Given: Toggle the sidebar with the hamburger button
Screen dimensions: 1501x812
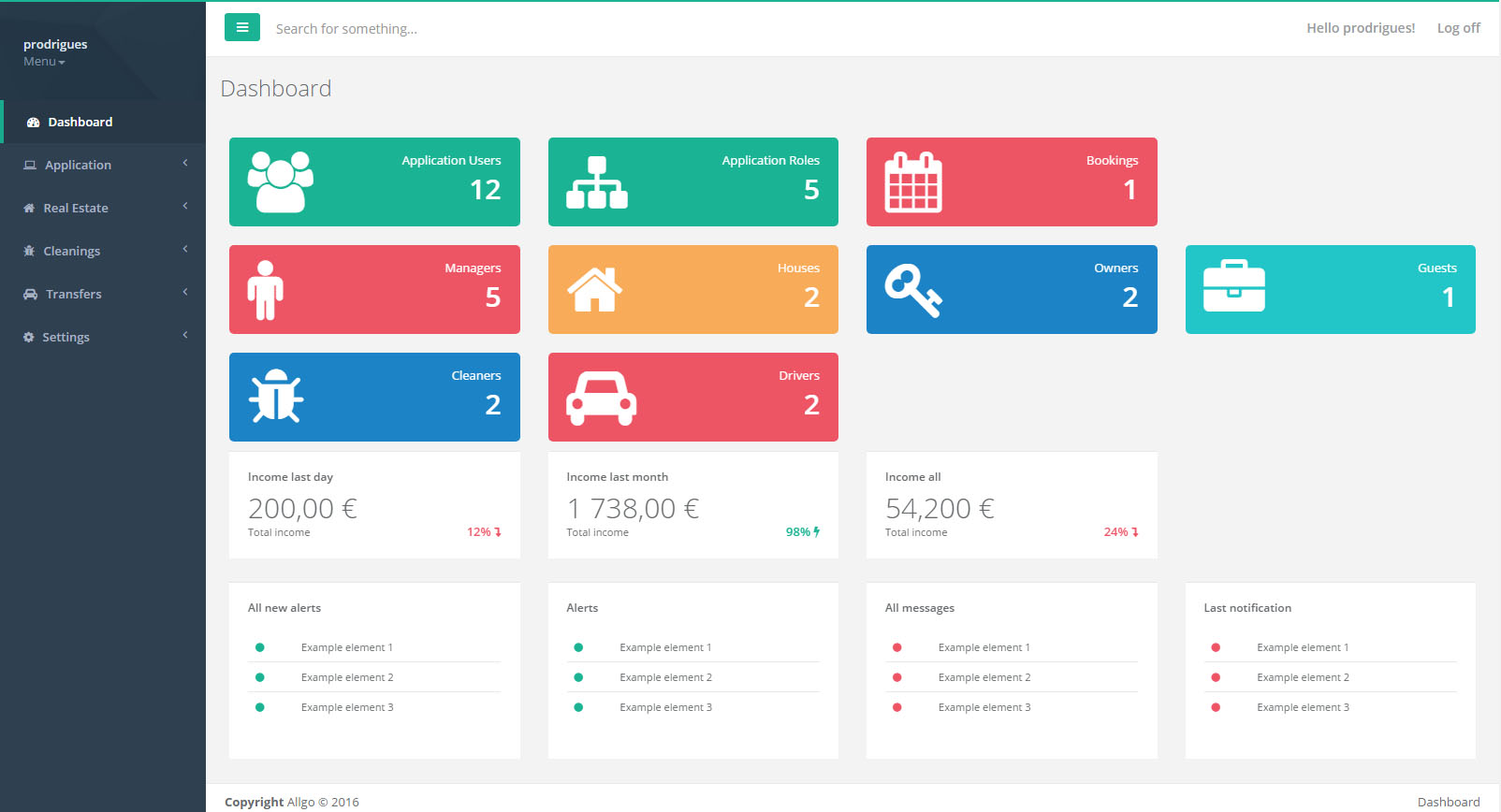Looking at the screenshot, I should coord(242,28).
